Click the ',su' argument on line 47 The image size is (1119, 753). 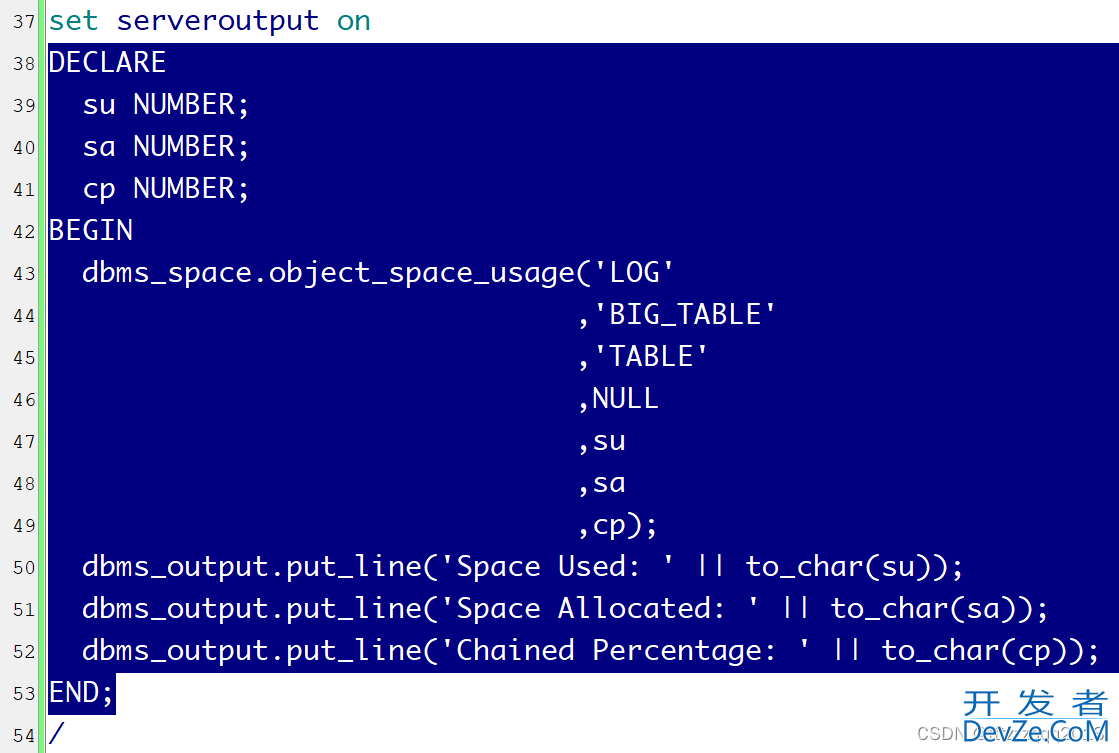point(601,441)
